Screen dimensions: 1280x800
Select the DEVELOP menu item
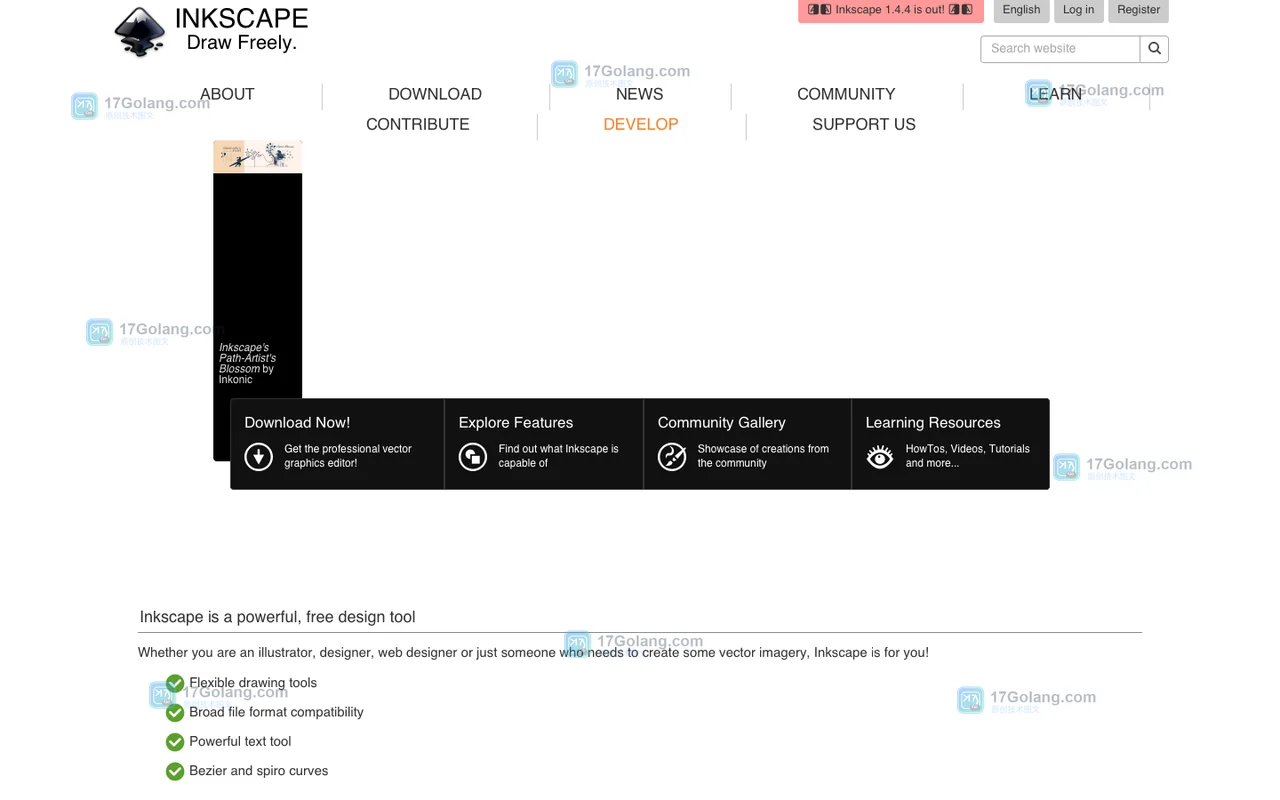tap(641, 125)
